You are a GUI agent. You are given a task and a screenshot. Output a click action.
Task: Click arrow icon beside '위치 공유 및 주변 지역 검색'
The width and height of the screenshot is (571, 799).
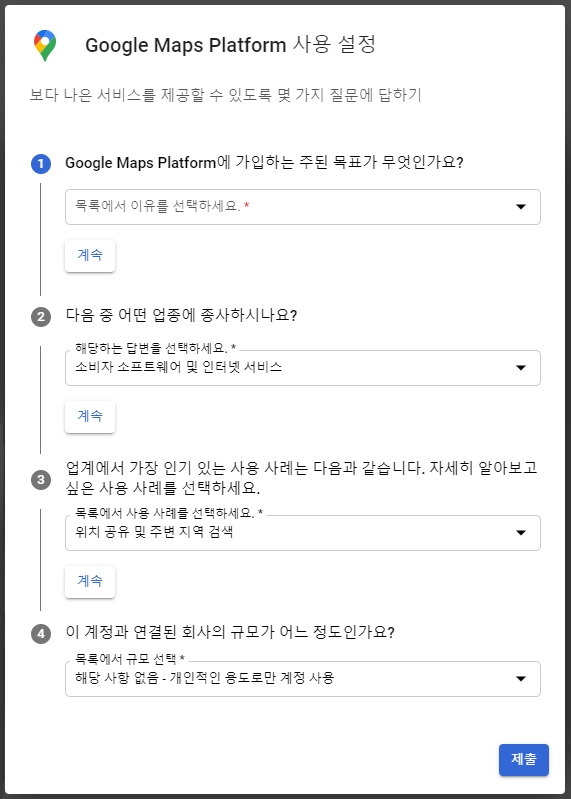[521, 533]
